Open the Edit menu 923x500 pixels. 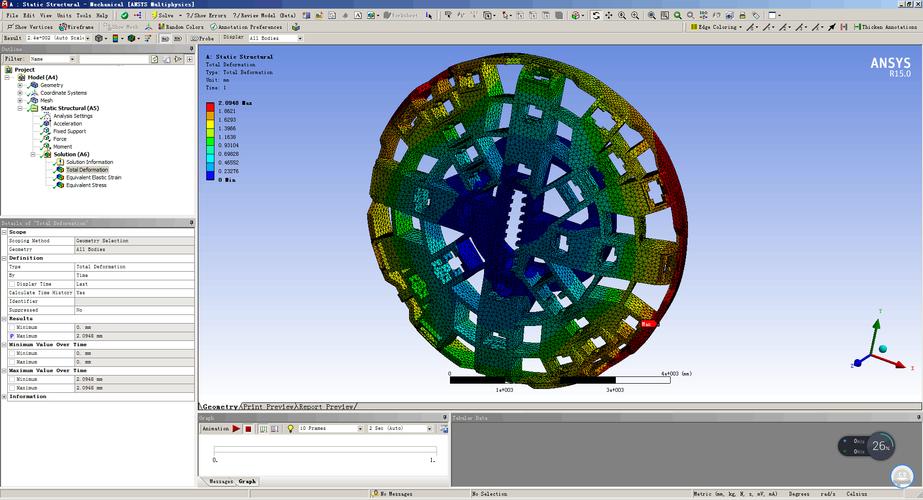tap(29, 15)
